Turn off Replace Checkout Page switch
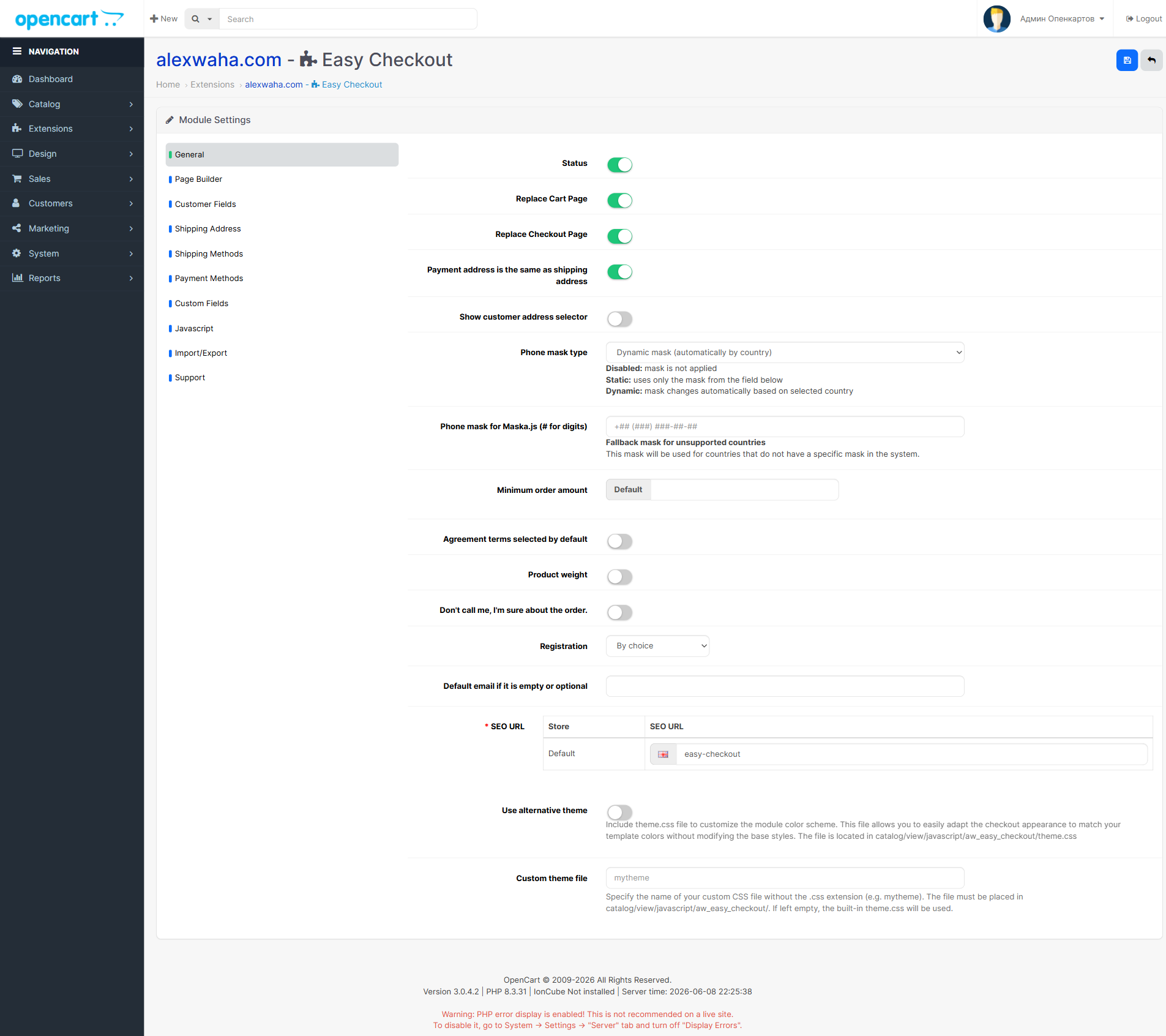 click(x=619, y=236)
